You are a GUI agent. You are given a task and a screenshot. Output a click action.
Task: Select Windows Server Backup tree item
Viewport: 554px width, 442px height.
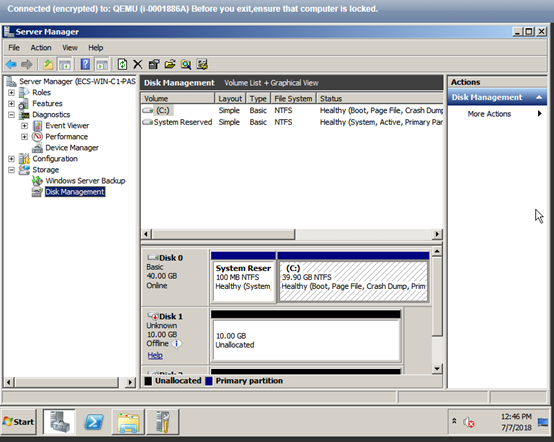86,181
